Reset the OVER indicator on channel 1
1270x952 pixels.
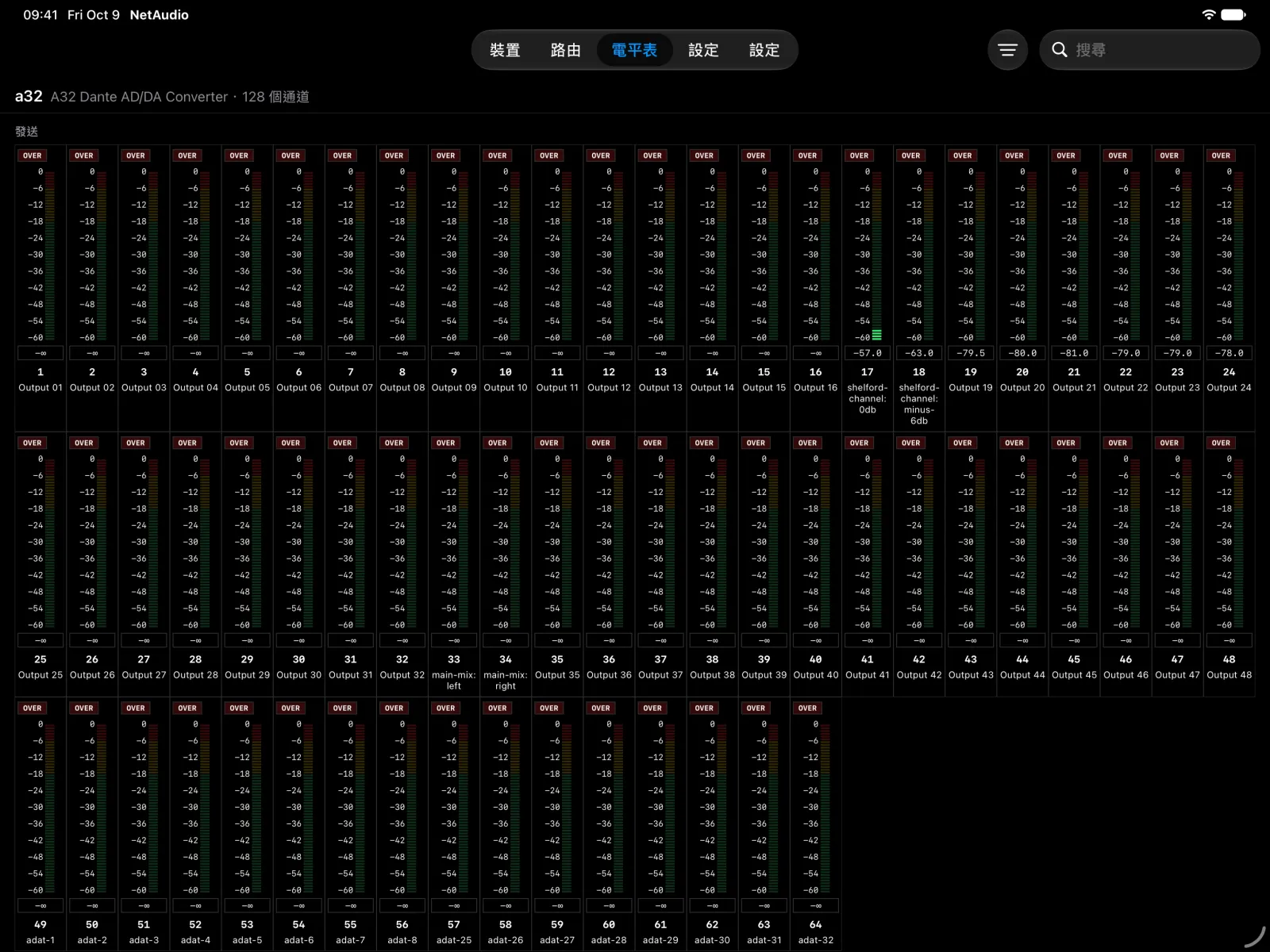[x=33, y=155]
